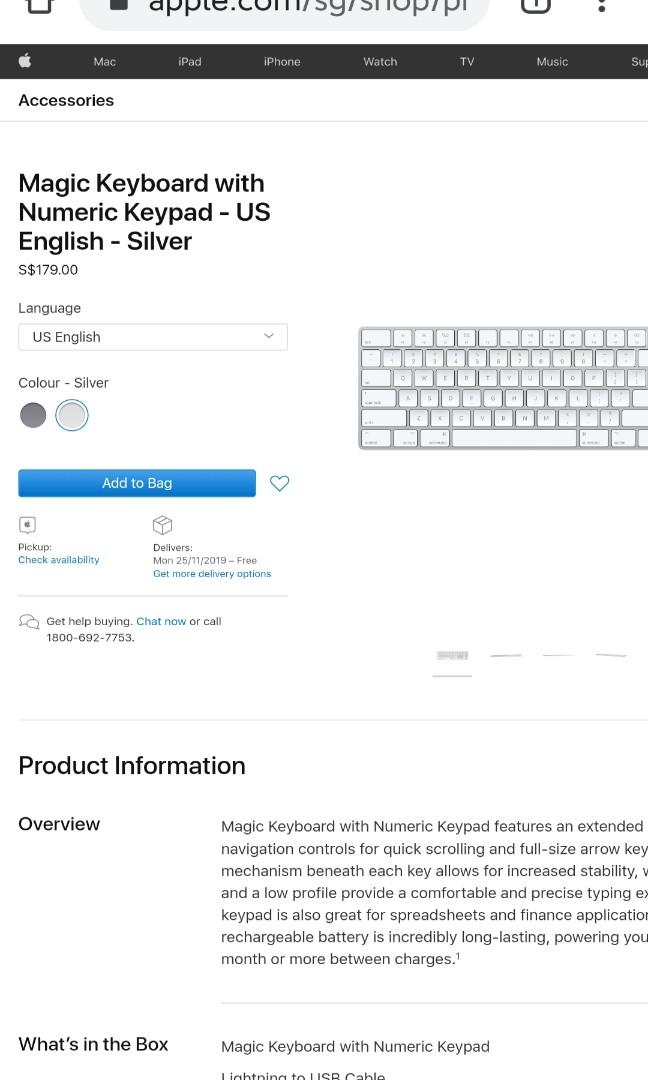Tap the browser menu dots icon
The height and width of the screenshot is (1080, 648).
pyautogui.click(x=601, y=5)
